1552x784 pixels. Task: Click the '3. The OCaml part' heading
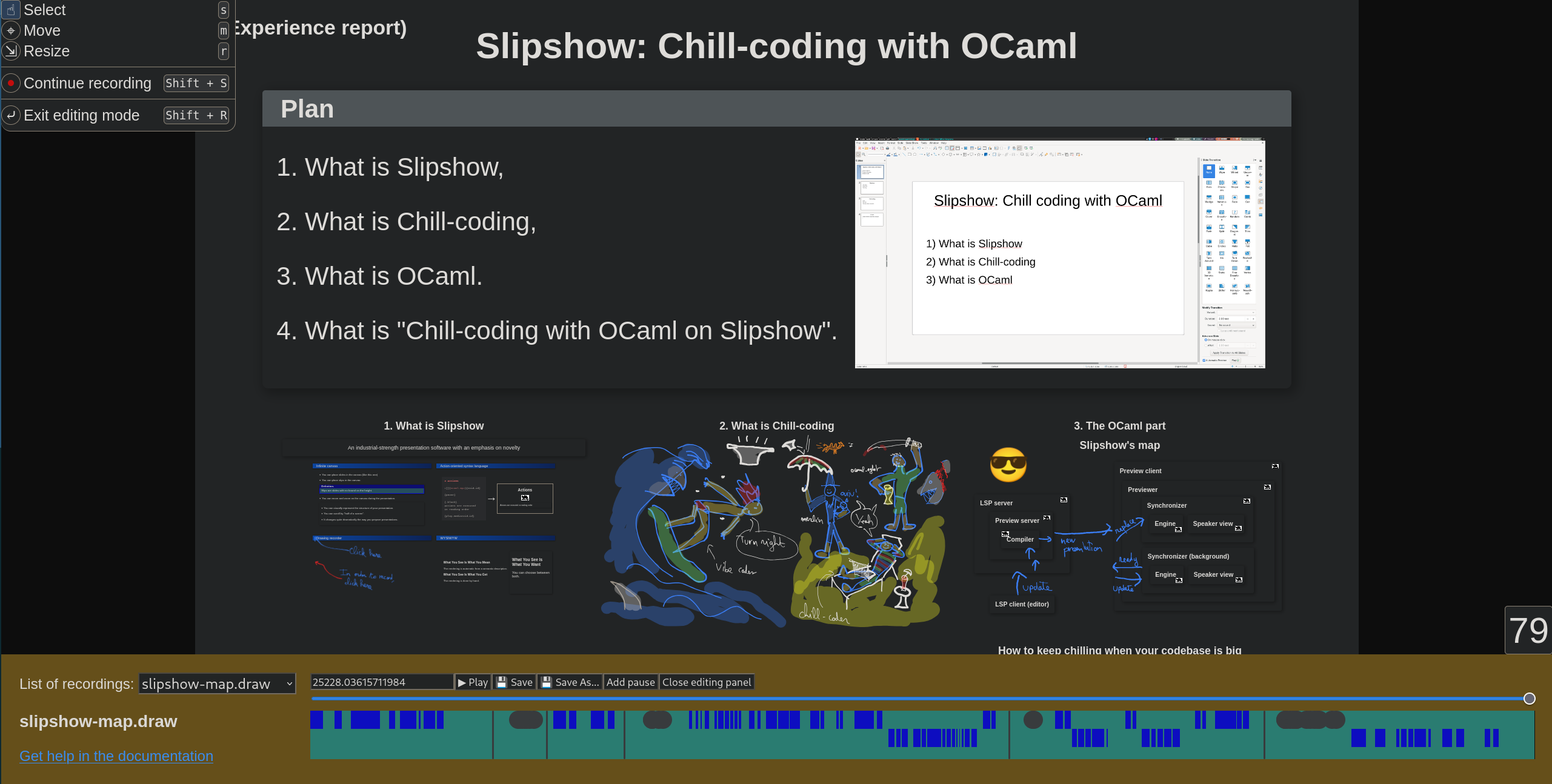coord(1120,426)
